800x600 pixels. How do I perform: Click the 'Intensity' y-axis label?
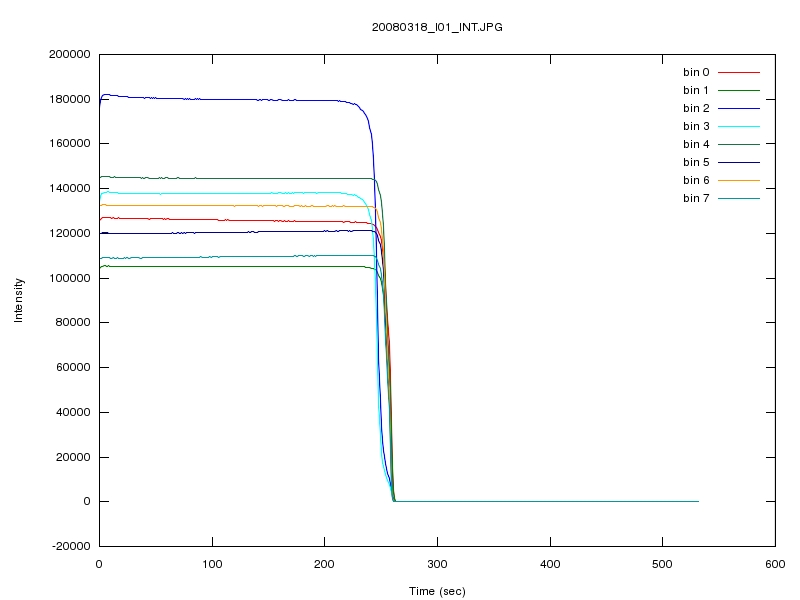(x=18, y=300)
